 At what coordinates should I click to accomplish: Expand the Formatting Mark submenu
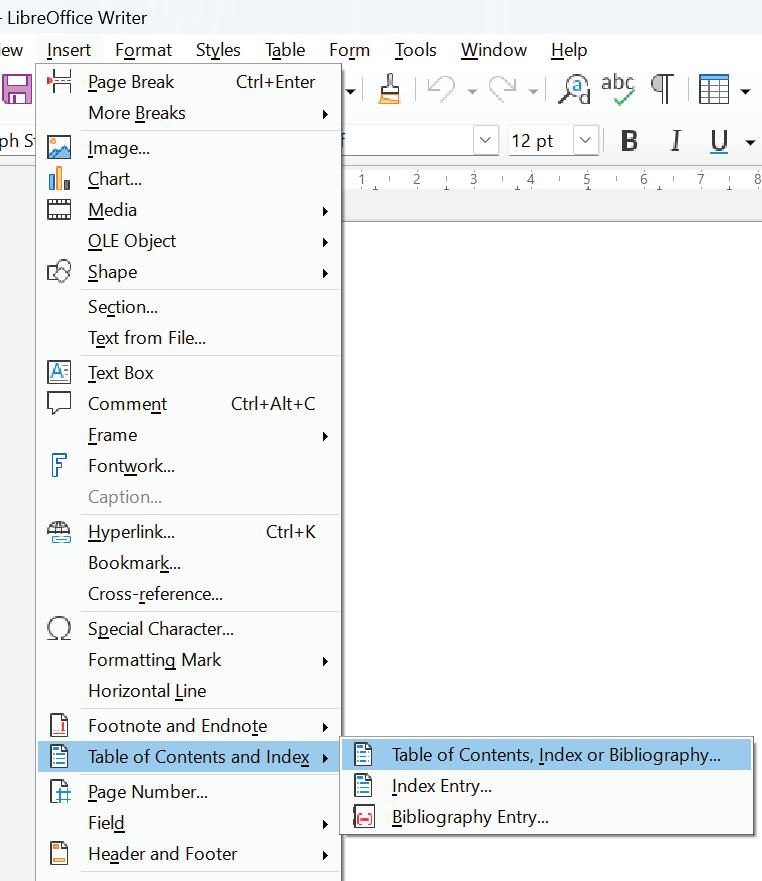click(x=189, y=660)
